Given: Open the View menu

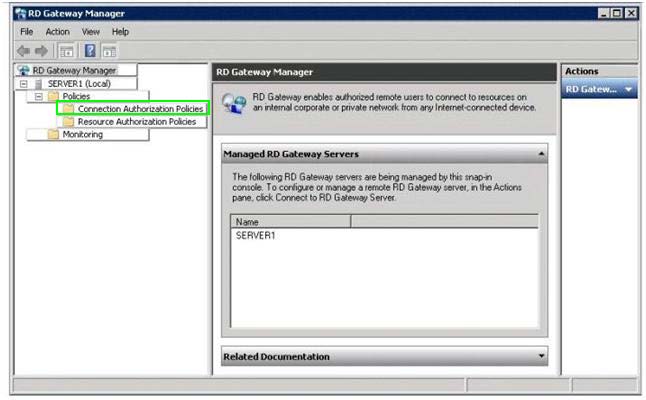Looking at the screenshot, I should (91, 32).
